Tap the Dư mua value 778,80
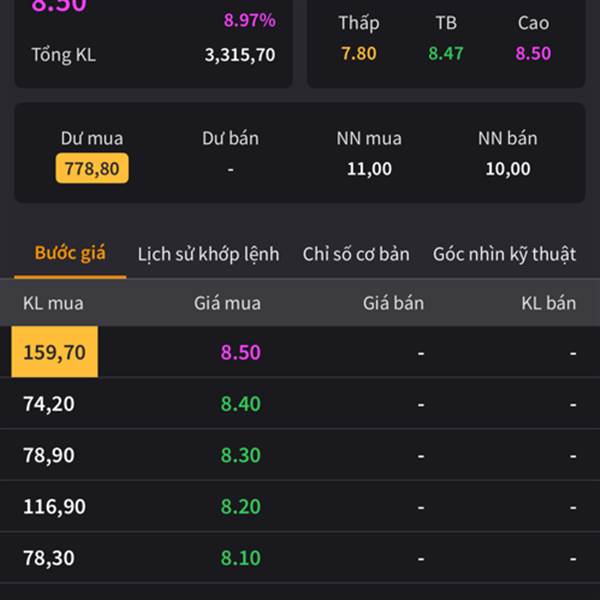Screen dimensions: 600x600 pyautogui.click(x=92, y=168)
